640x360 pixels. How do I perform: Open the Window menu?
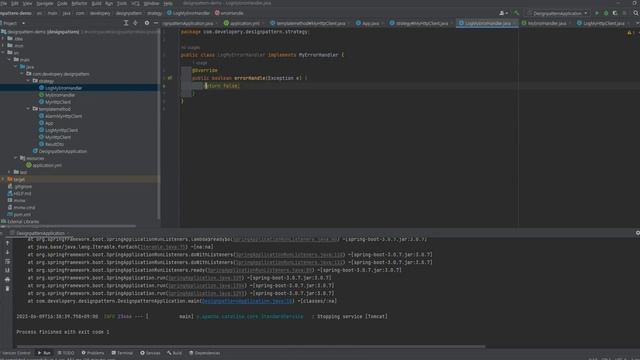pos(151,3)
